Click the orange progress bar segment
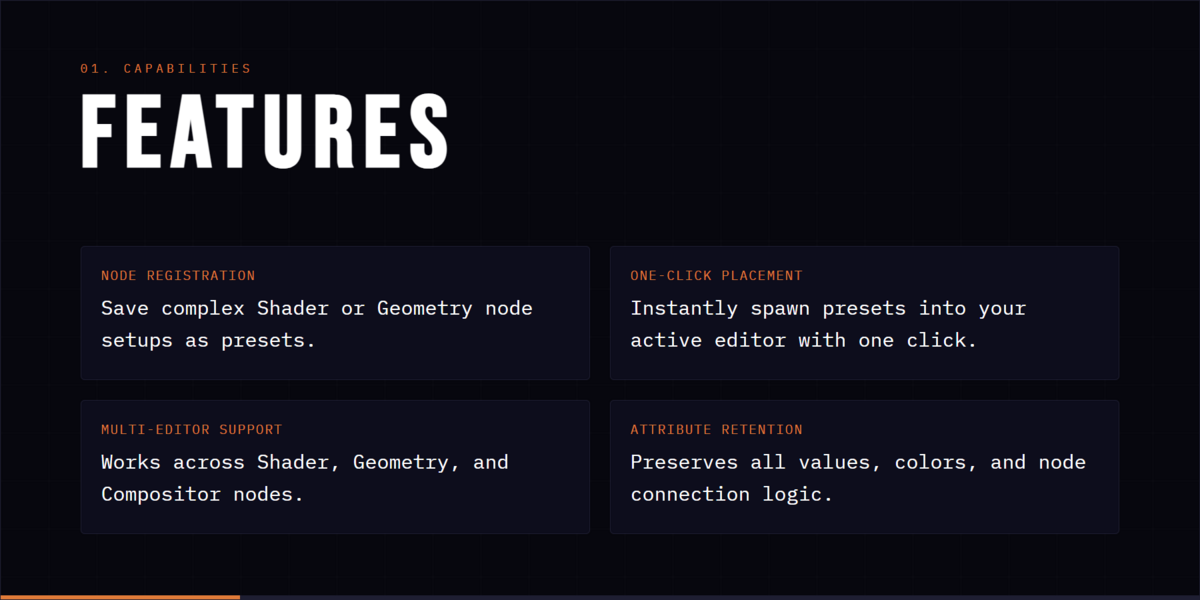The height and width of the screenshot is (600, 1200). 120,597
